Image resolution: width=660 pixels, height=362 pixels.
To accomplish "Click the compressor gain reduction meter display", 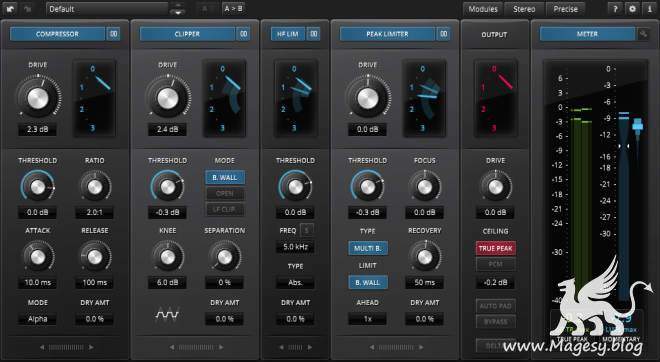I will (x=95, y=99).
